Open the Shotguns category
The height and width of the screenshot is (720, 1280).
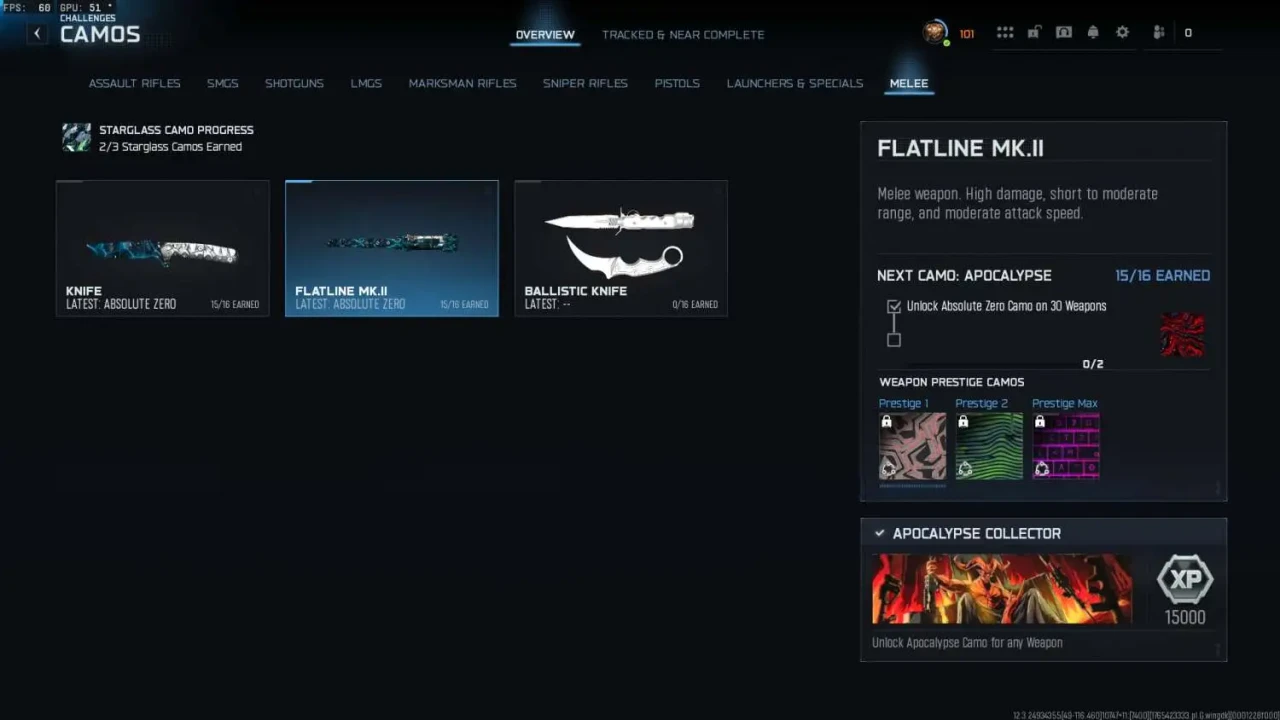pyautogui.click(x=294, y=83)
